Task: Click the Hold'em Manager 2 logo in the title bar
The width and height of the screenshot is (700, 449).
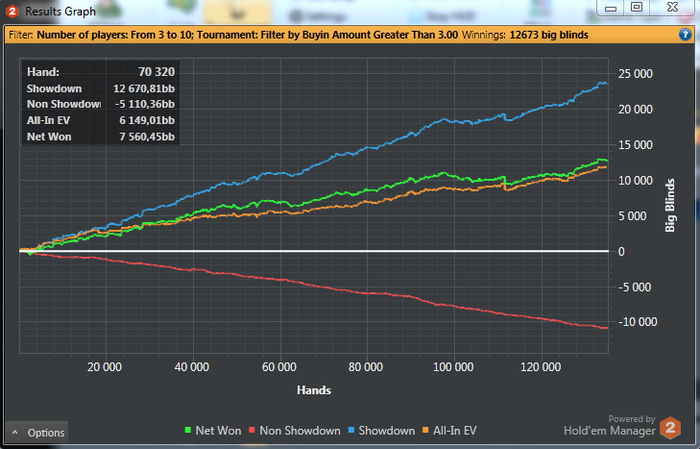Action: point(12,12)
